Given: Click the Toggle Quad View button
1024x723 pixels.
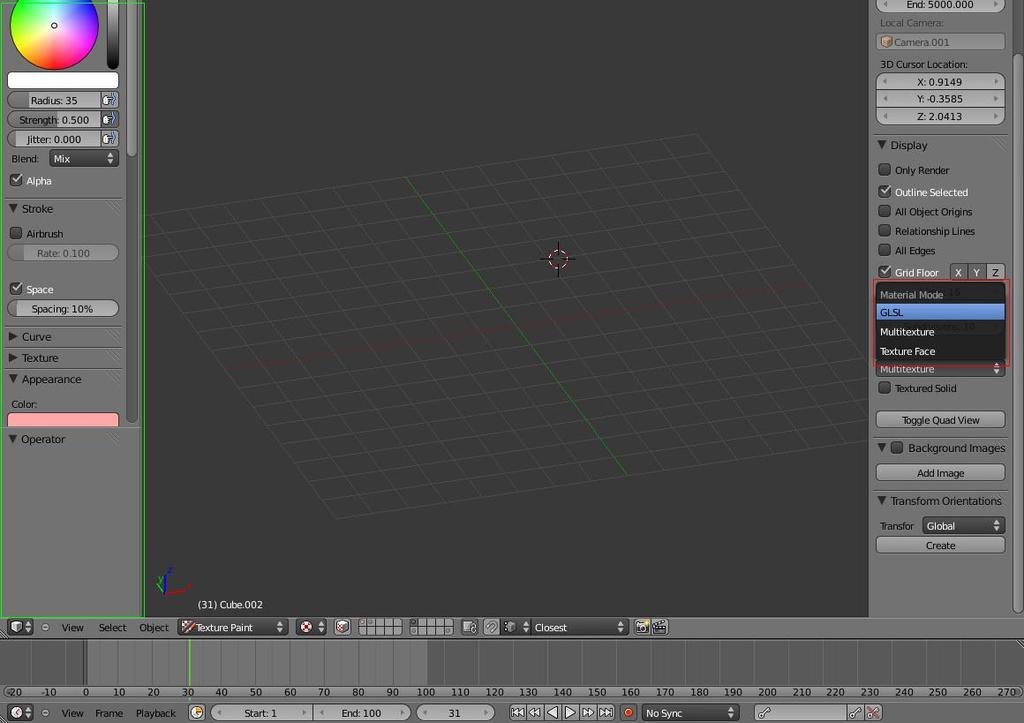Looking at the screenshot, I should [x=940, y=420].
